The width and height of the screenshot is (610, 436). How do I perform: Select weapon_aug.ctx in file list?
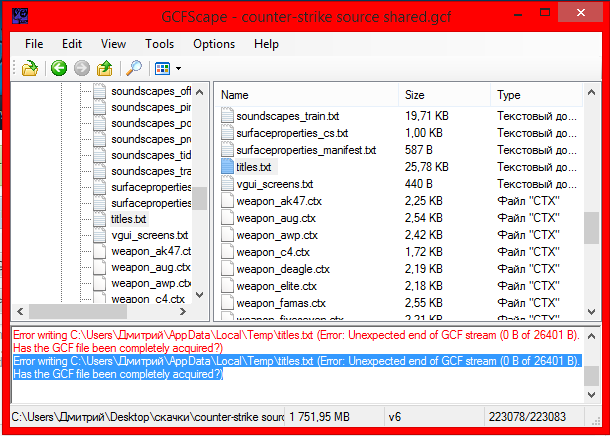[276, 218]
